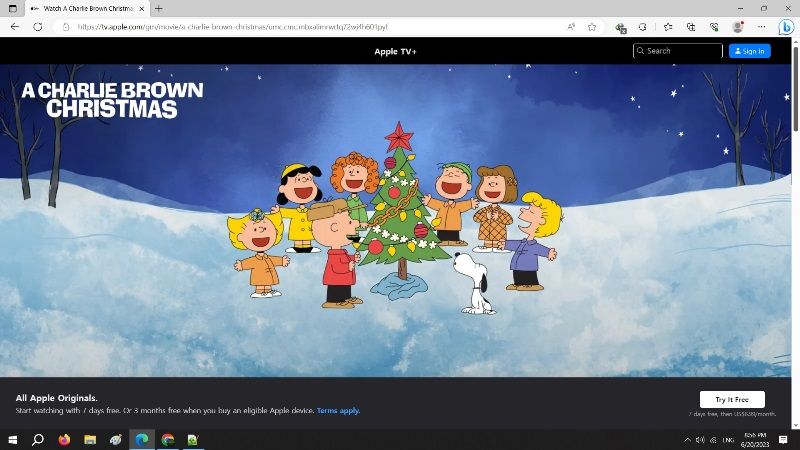
Task: Open the Windows notification center
Action: pos(783,440)
